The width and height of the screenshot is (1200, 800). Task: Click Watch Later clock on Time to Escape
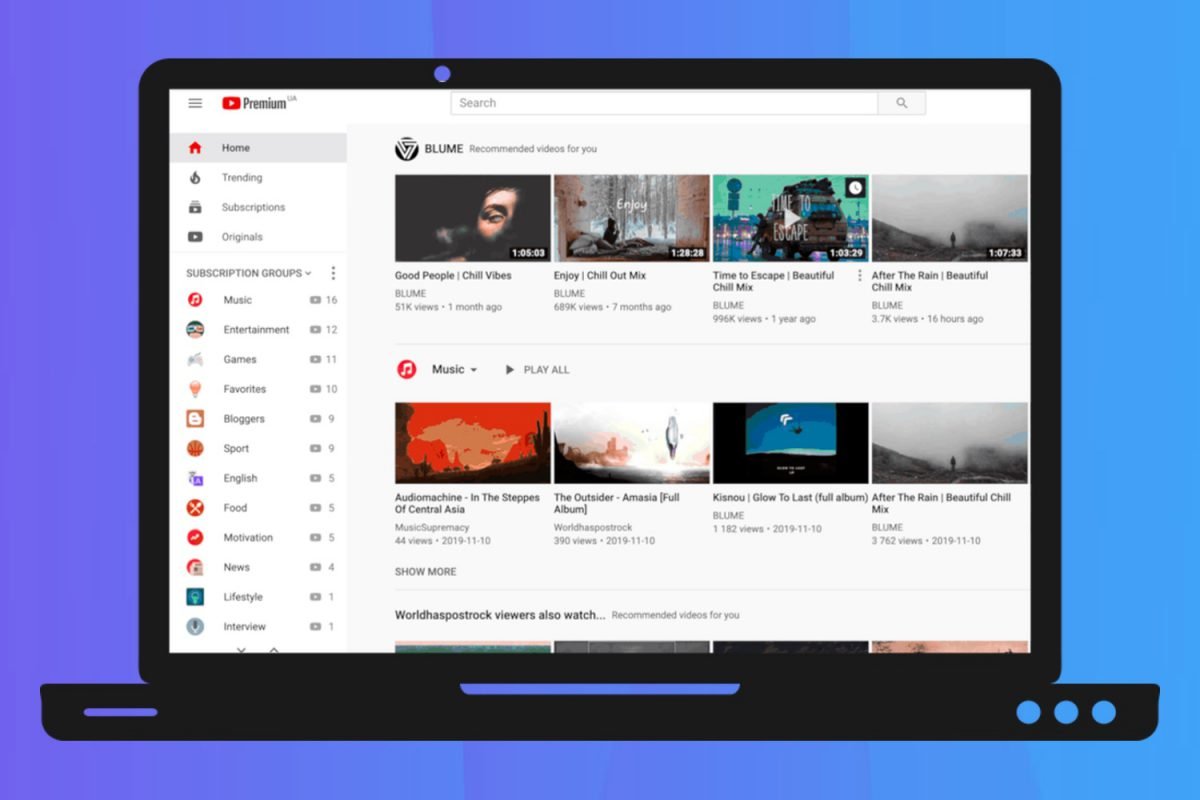[x=855, y=188]
